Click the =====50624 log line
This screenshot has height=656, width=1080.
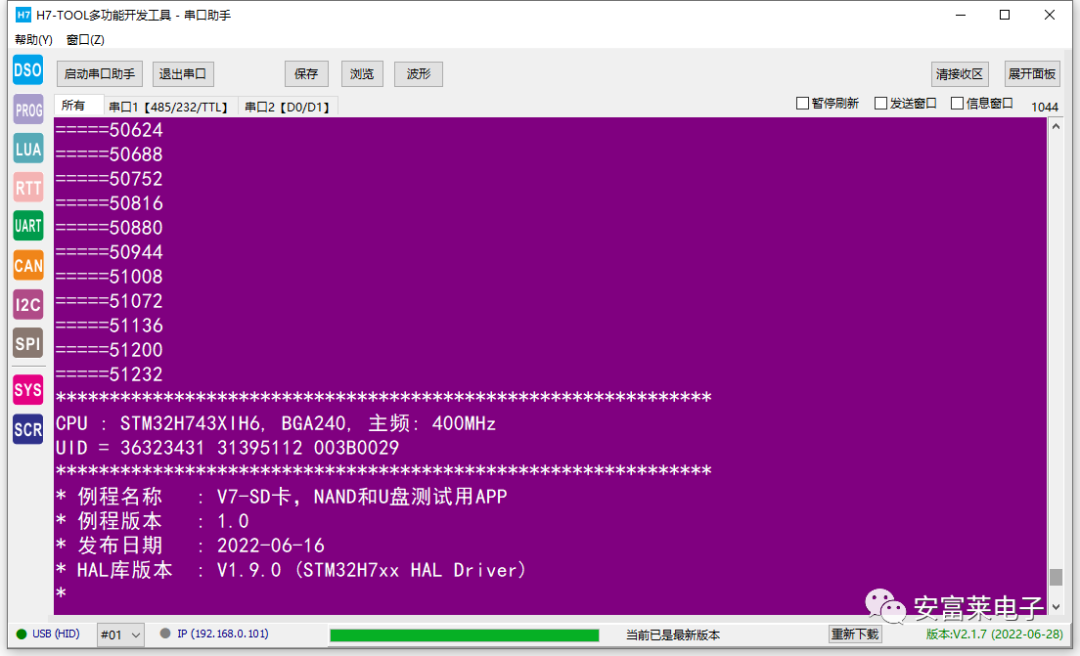[x=109, y=130]
